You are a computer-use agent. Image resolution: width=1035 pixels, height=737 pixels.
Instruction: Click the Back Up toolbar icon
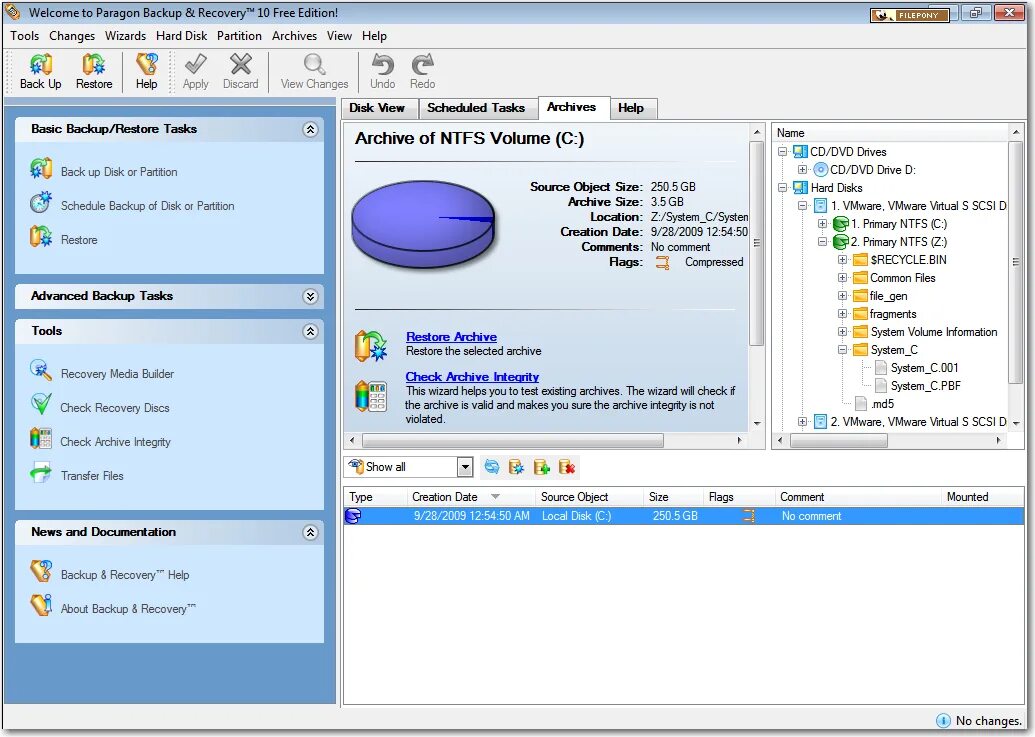pos(41,65)
